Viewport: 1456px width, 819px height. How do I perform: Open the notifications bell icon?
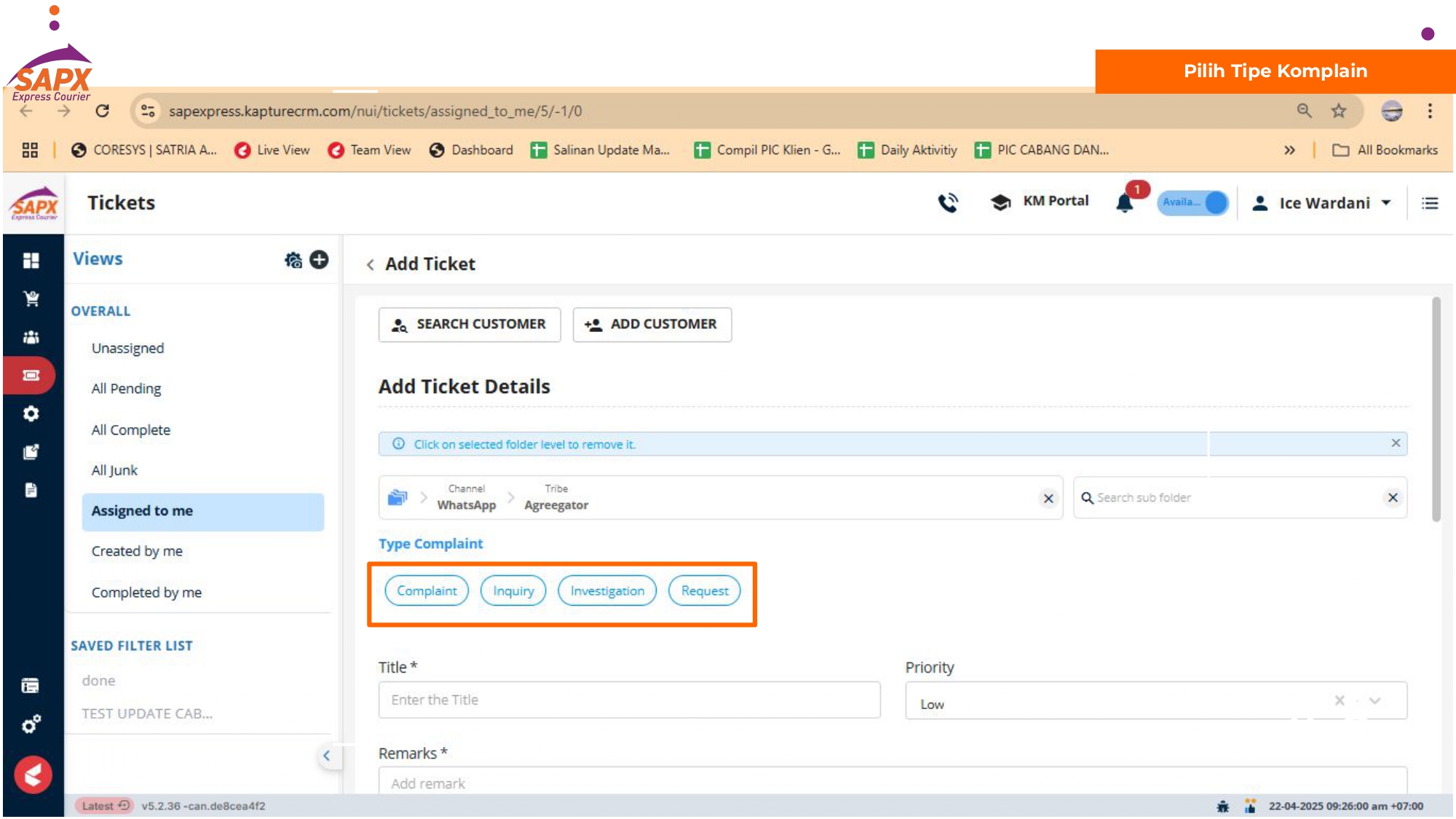point(1125,202)
